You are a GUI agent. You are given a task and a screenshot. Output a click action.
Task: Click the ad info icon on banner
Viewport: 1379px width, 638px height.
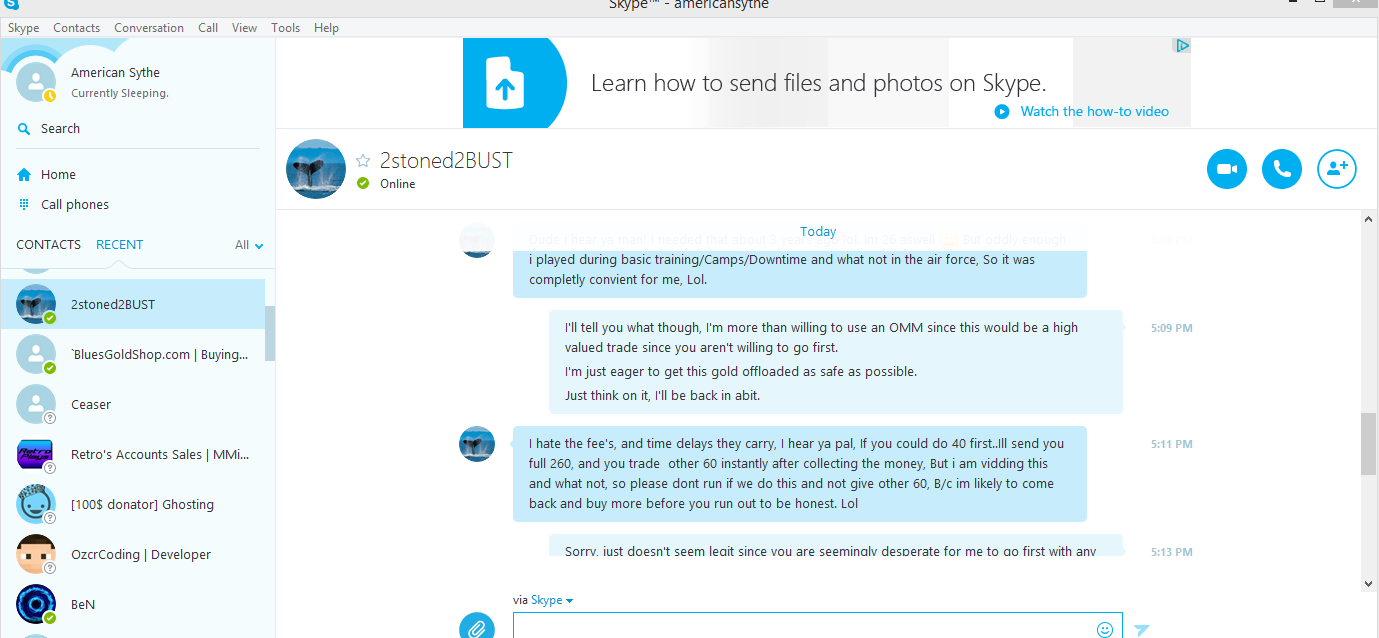pos(1182,45)
